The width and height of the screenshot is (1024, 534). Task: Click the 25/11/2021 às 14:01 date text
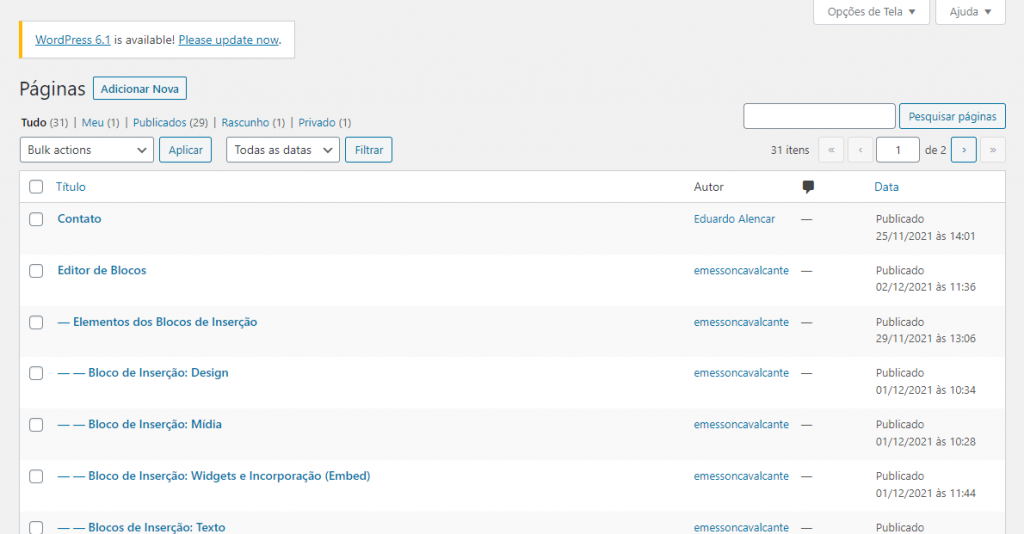[x=925, y=236]
